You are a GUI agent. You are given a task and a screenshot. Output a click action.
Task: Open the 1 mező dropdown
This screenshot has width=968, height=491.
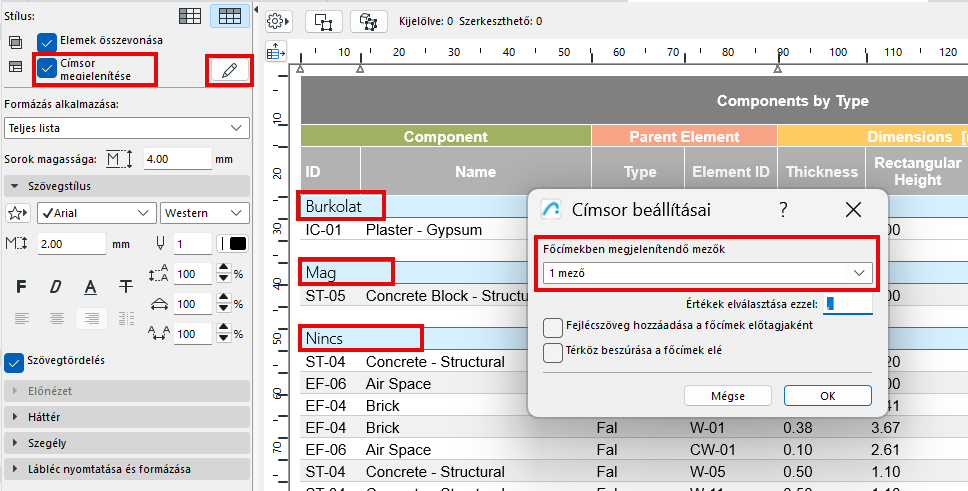coord(707,273)
